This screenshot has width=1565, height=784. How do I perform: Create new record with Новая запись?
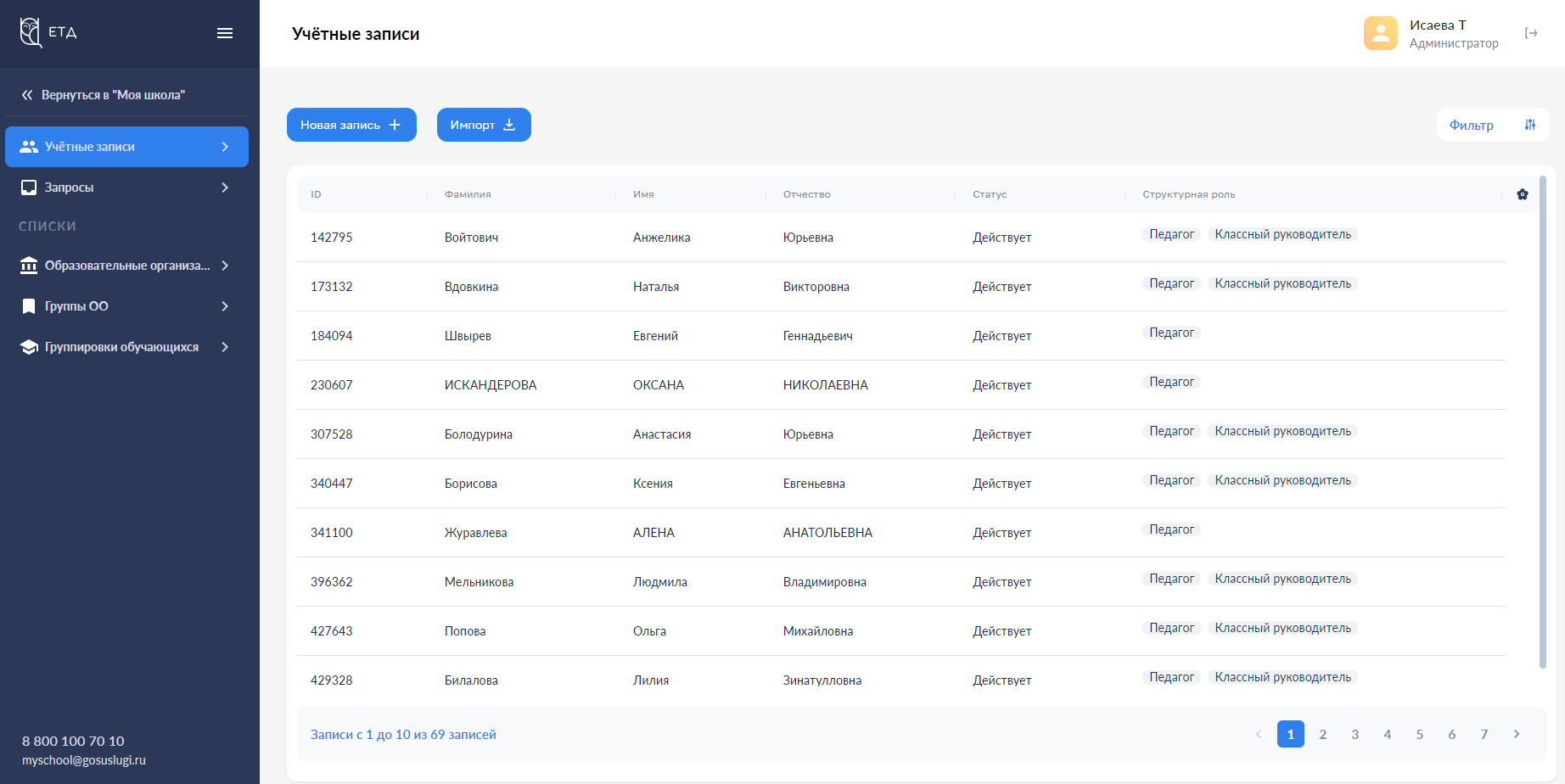coord(351,125)
